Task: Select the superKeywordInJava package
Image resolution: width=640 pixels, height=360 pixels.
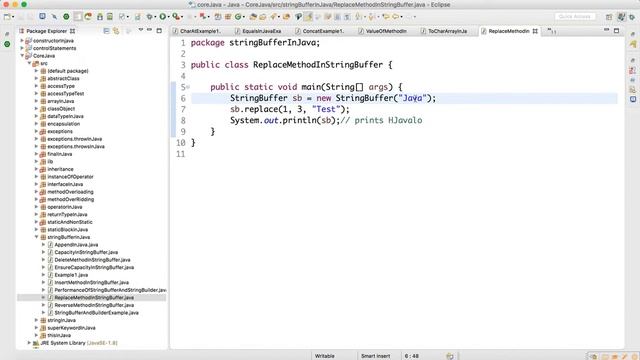Action: (x=71, y=328)
